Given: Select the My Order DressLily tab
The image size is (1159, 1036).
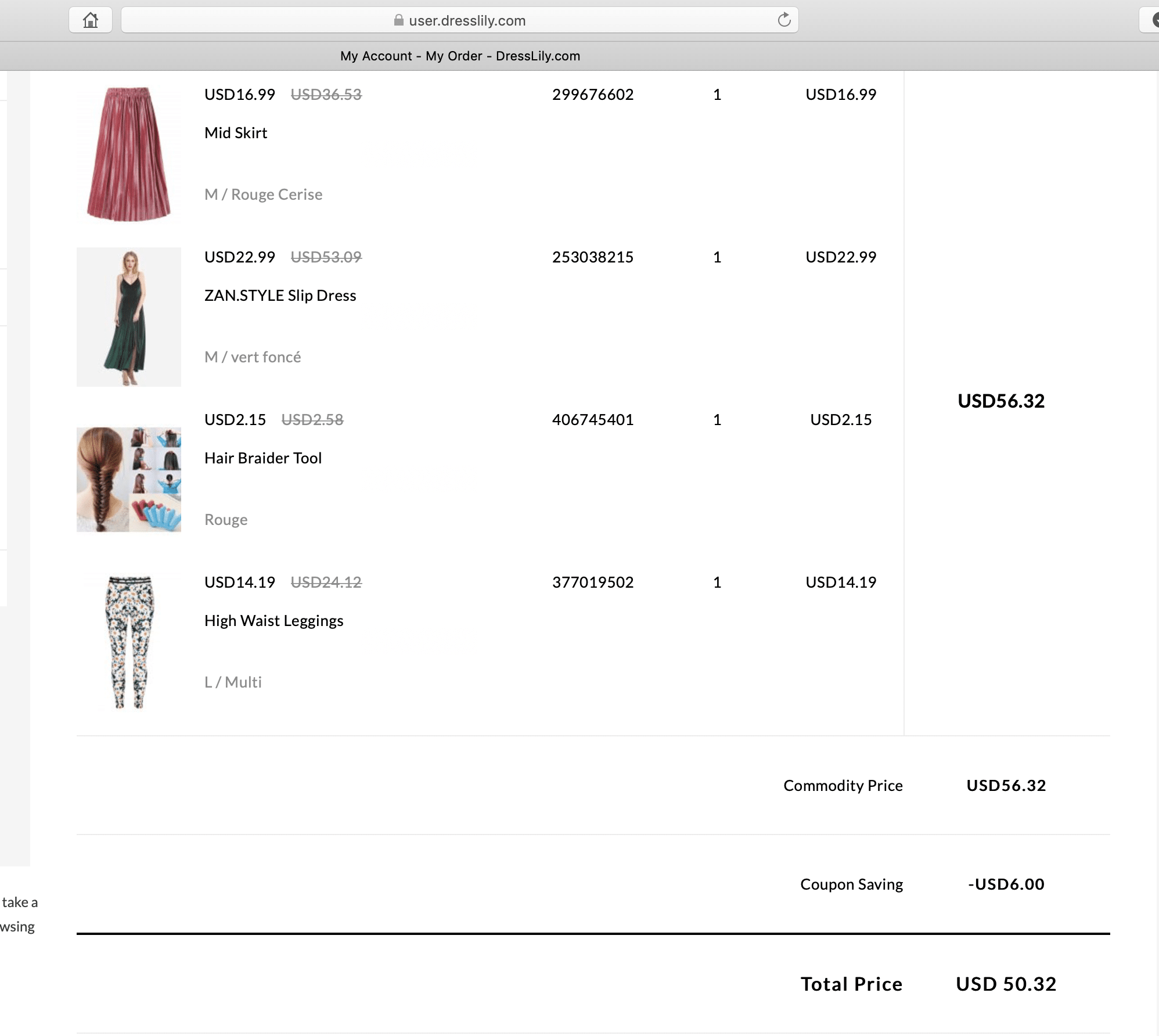Looking at the screenshot, I should (x=460, y=56).
